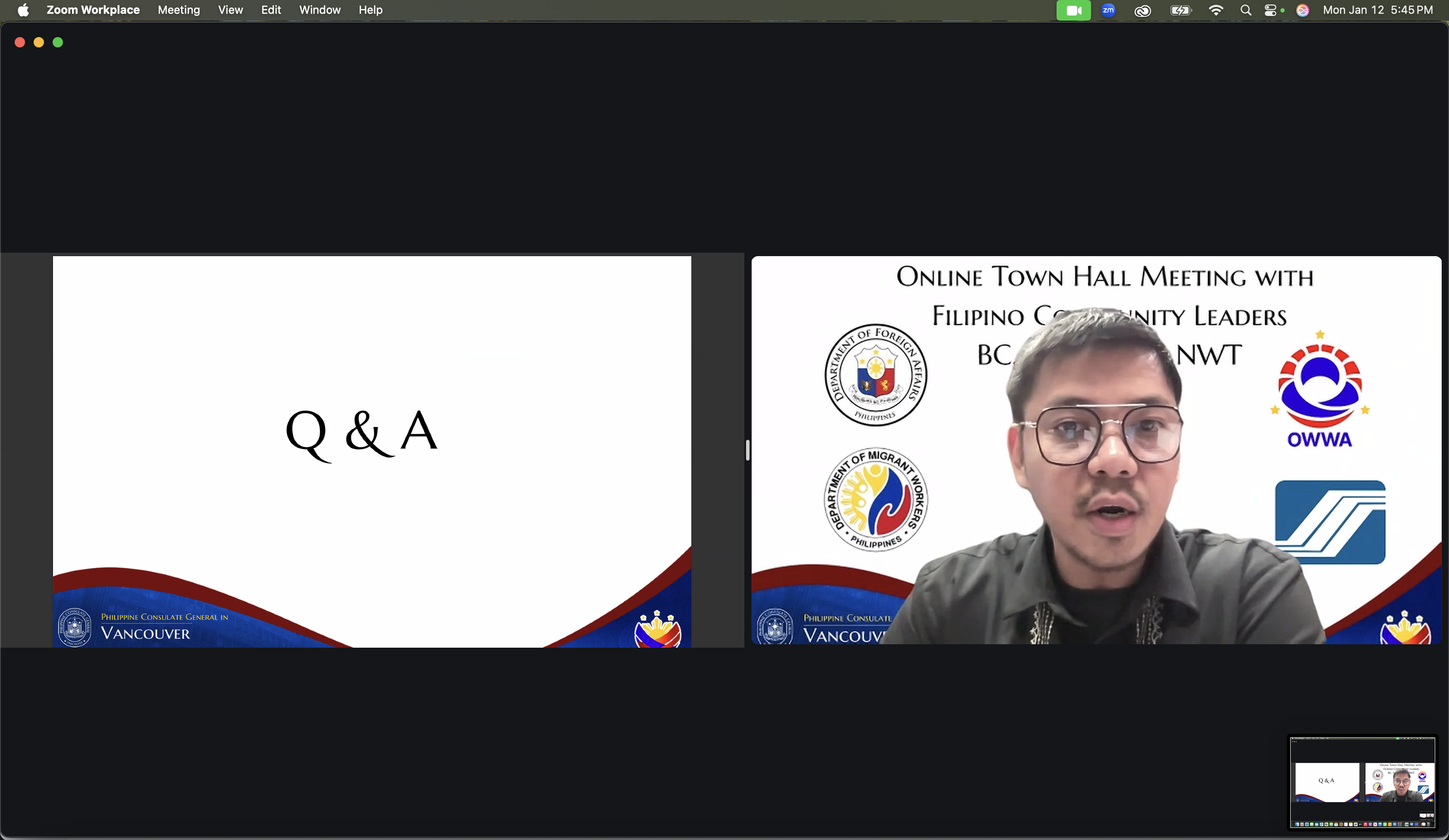The image size is (1449, 840).
Task: Open the Help menu
Action: click(370, 10)
